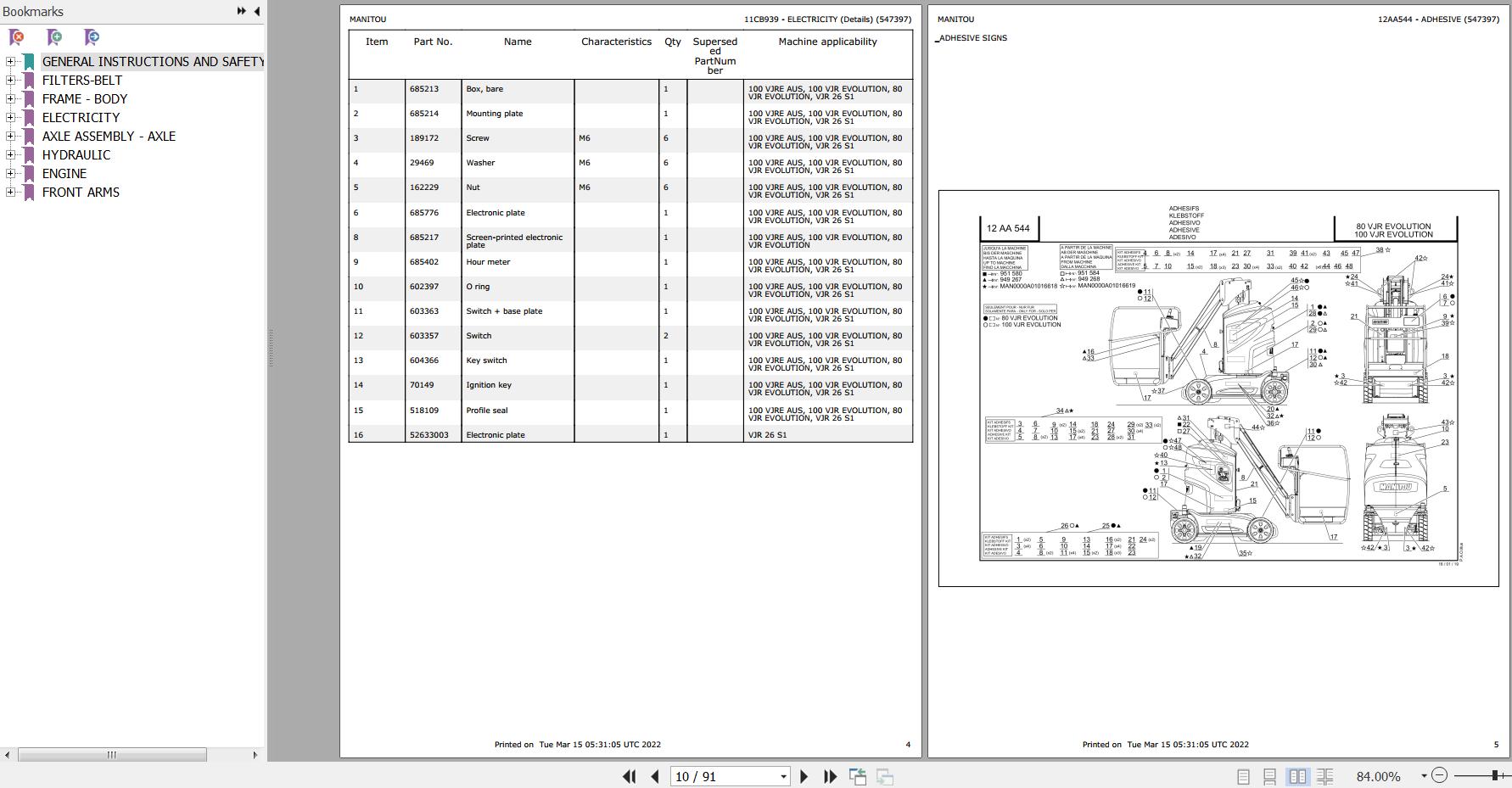Image resolution: width=1512 pixels, height=788 pixels.
Task: Go to the previous page
Action: pyautogui.click(x=655, y=776)
